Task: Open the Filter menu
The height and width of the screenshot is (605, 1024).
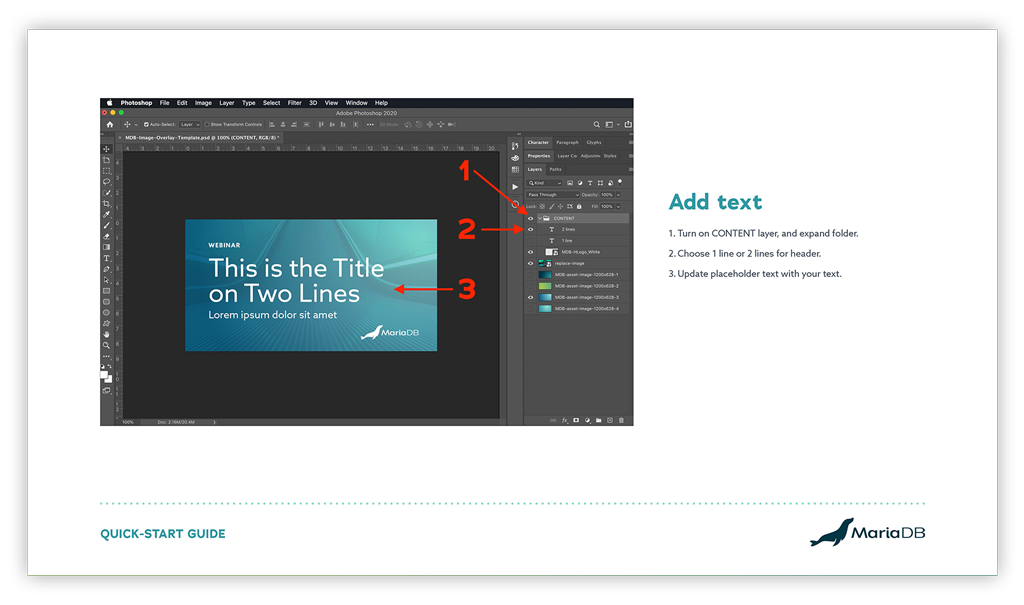Action: coord(294,103)
